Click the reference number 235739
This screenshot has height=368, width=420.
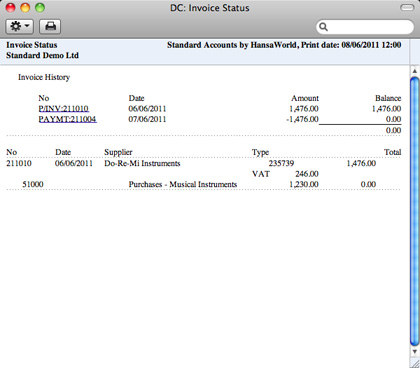point(281,163)
